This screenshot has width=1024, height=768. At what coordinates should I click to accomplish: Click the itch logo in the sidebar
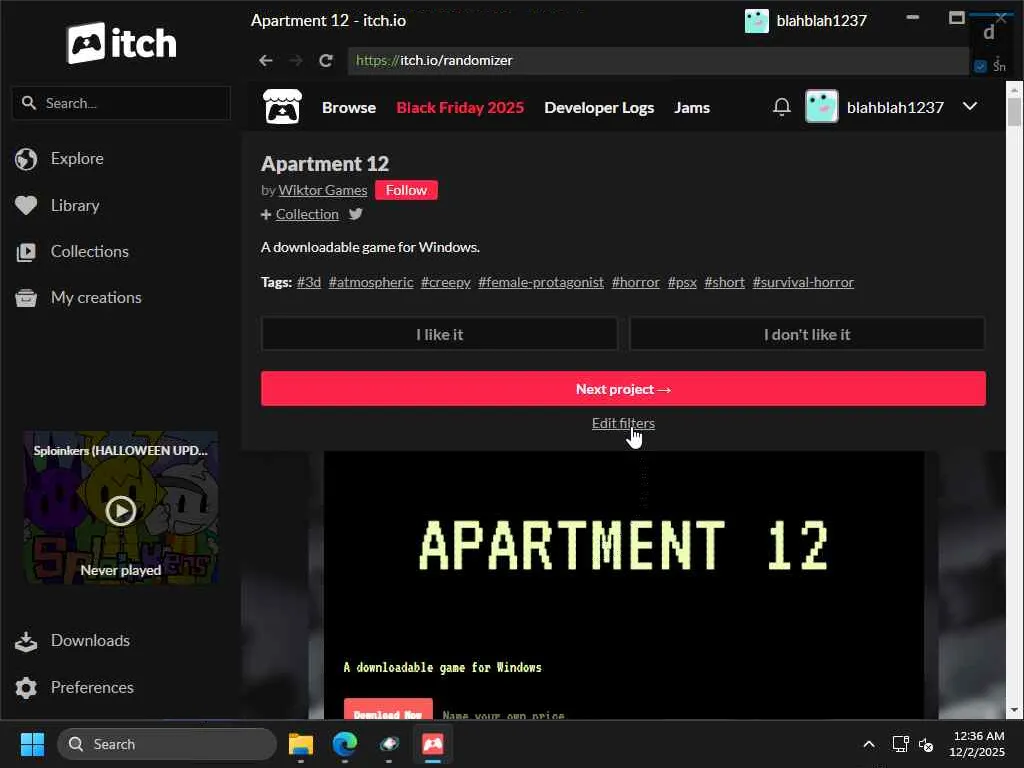pyautogui.click(x=121, y=43)
